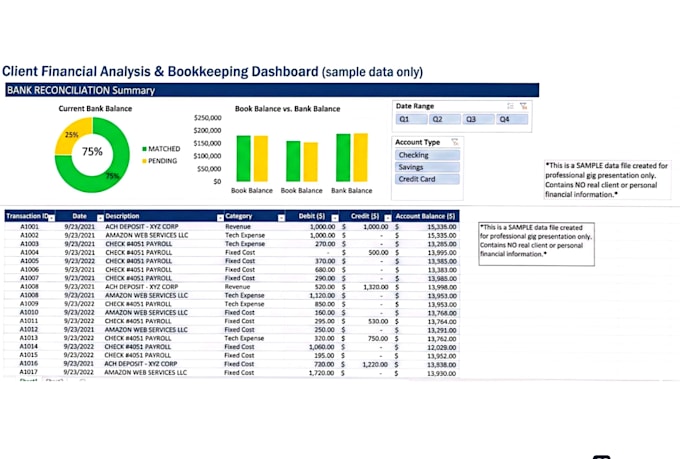Select debit value 1,120.00
Screen dimensions: 680x459
(x=322, y=295)
